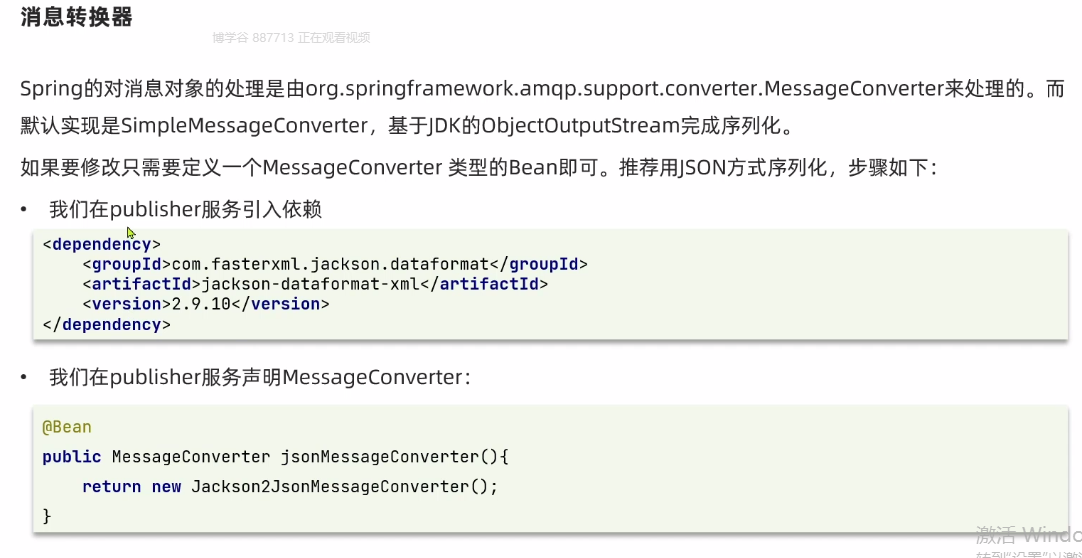
Task: Click the bullet before 我们在publisher服务声明MessageConverter
Action: pyautogui.click(x=25, y=377)
